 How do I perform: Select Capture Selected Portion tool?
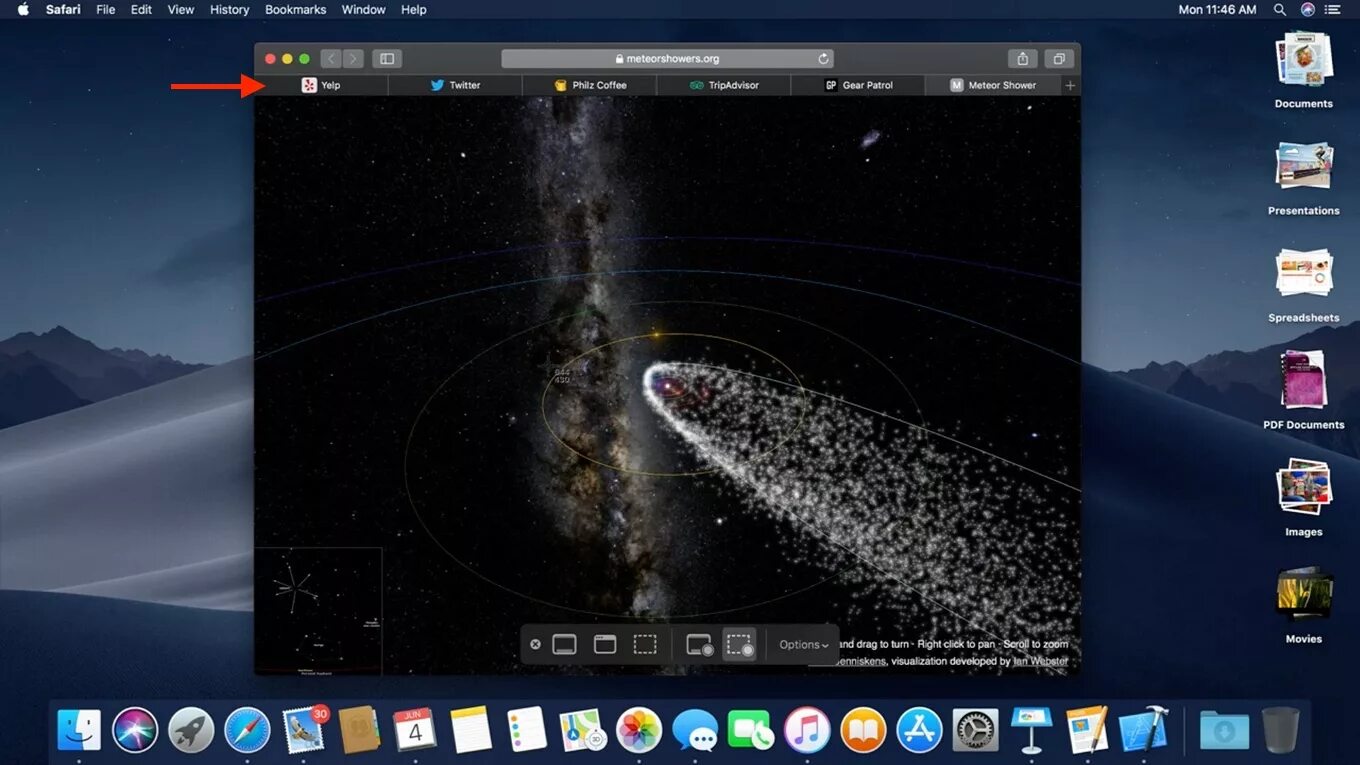click(646, 644)
